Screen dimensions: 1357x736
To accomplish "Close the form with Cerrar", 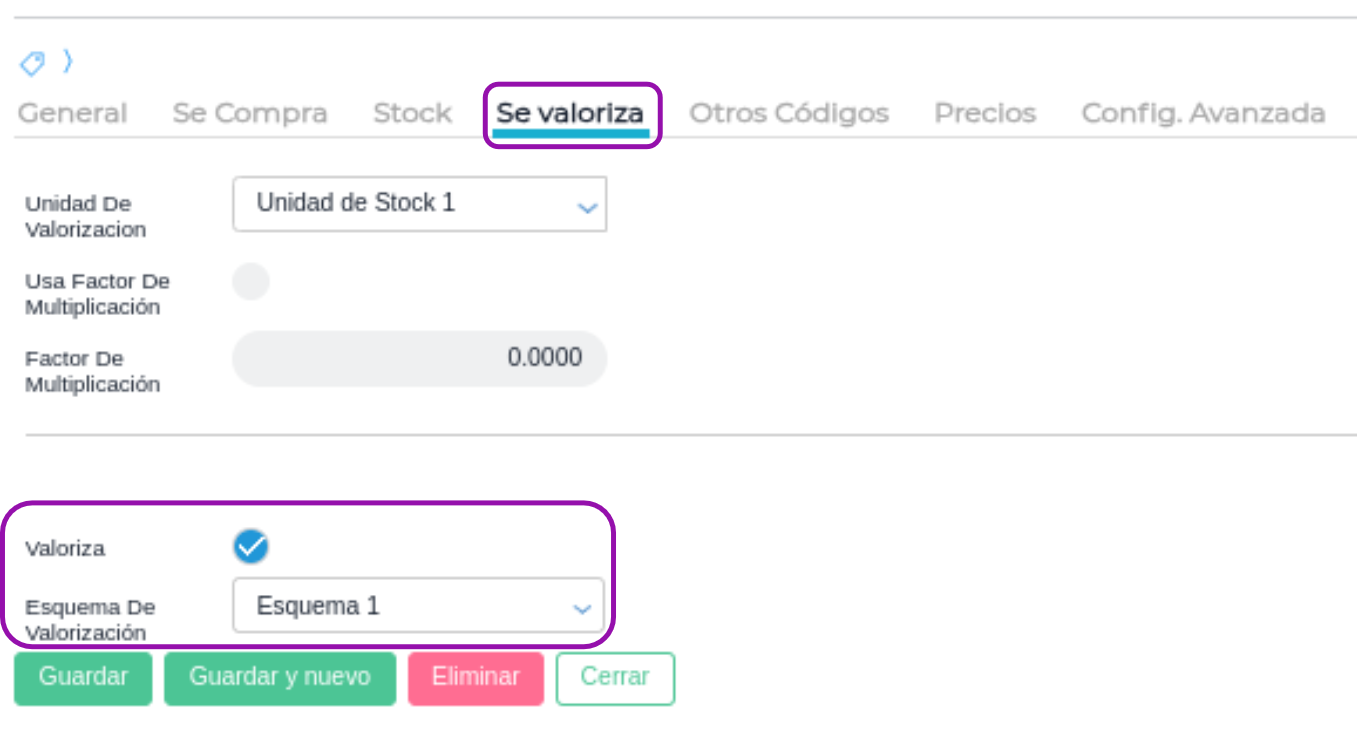I will [615, 678].
